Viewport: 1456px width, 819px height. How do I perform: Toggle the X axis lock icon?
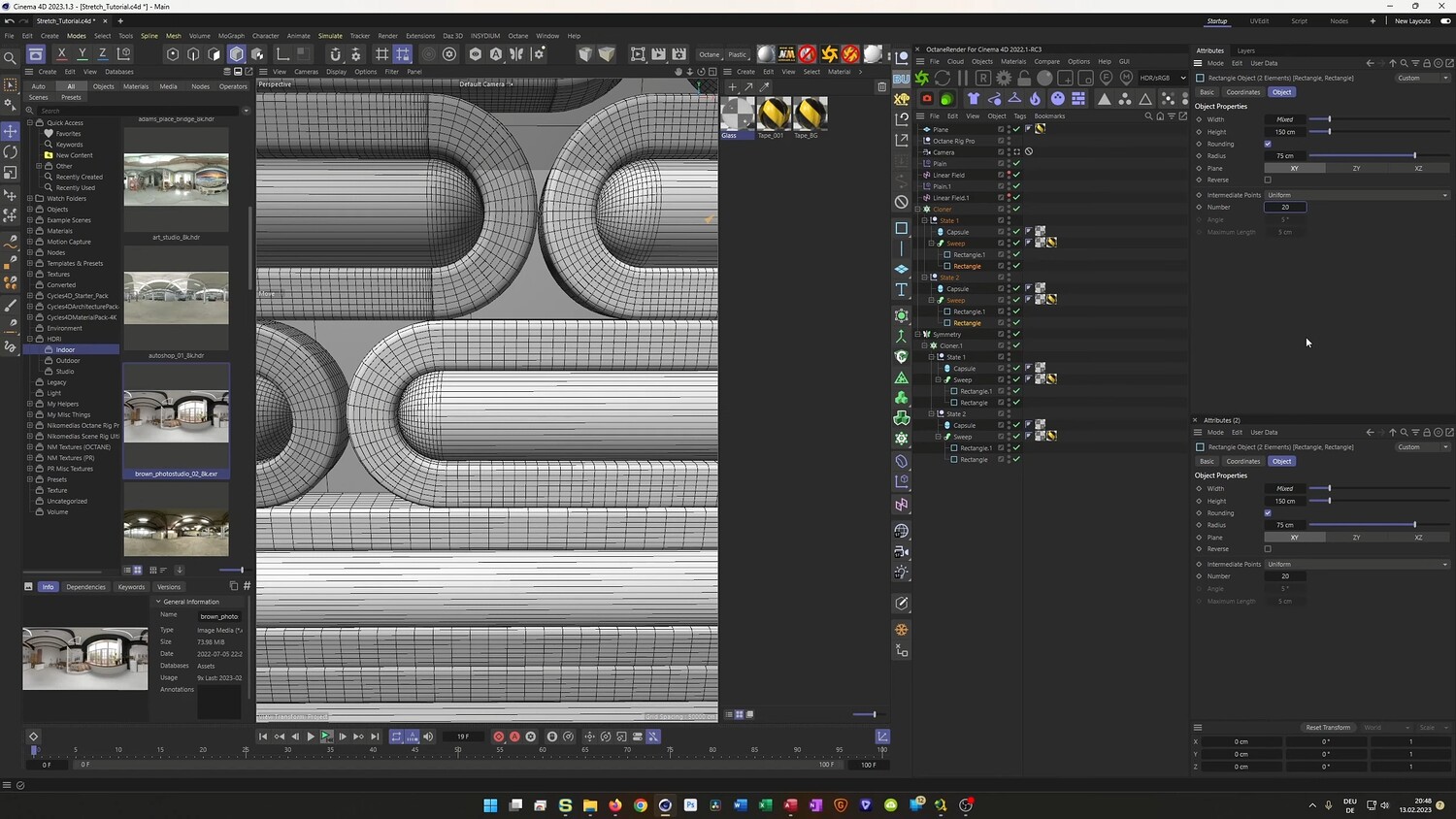61,54
